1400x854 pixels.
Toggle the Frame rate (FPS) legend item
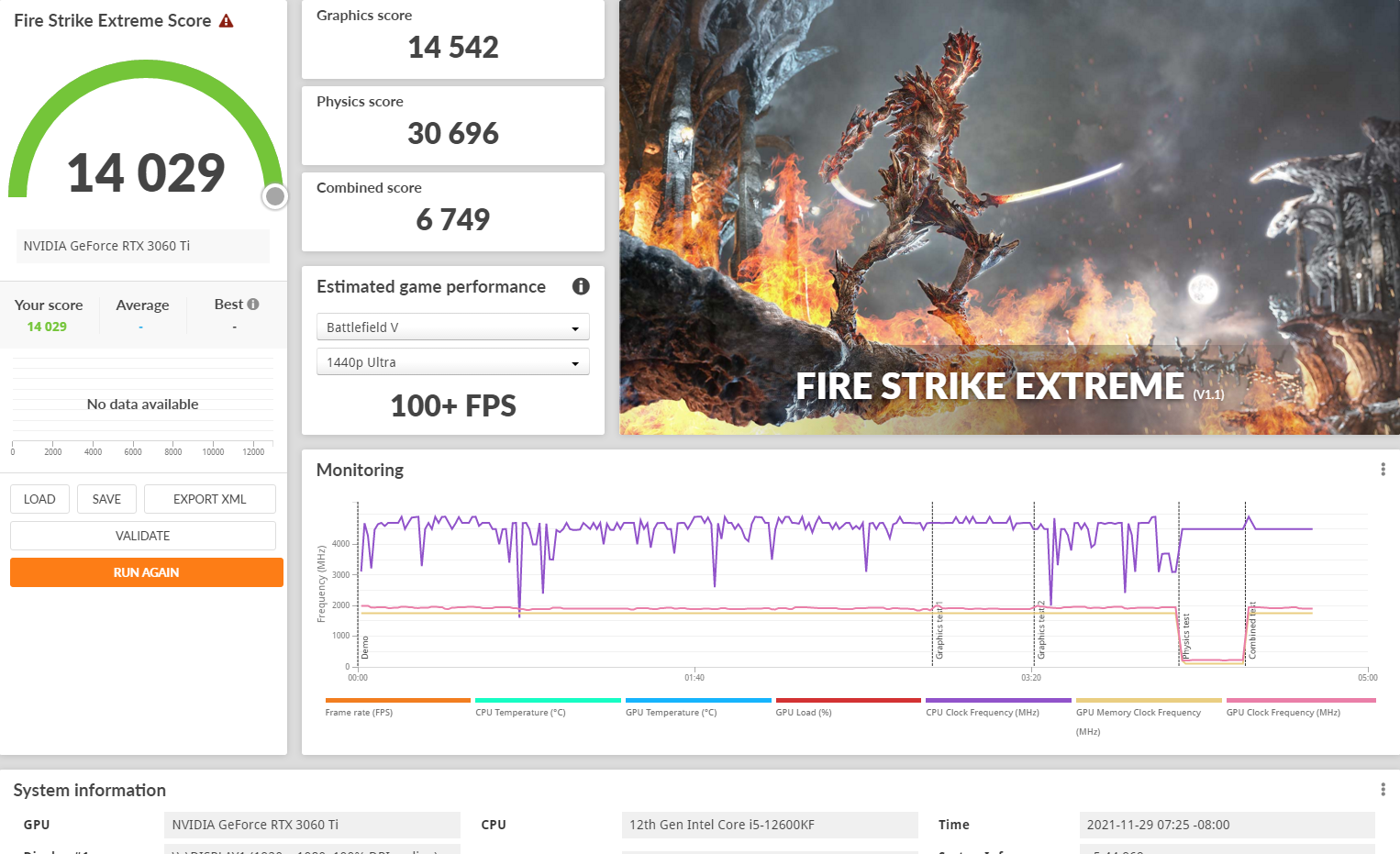tap(359, 712)
